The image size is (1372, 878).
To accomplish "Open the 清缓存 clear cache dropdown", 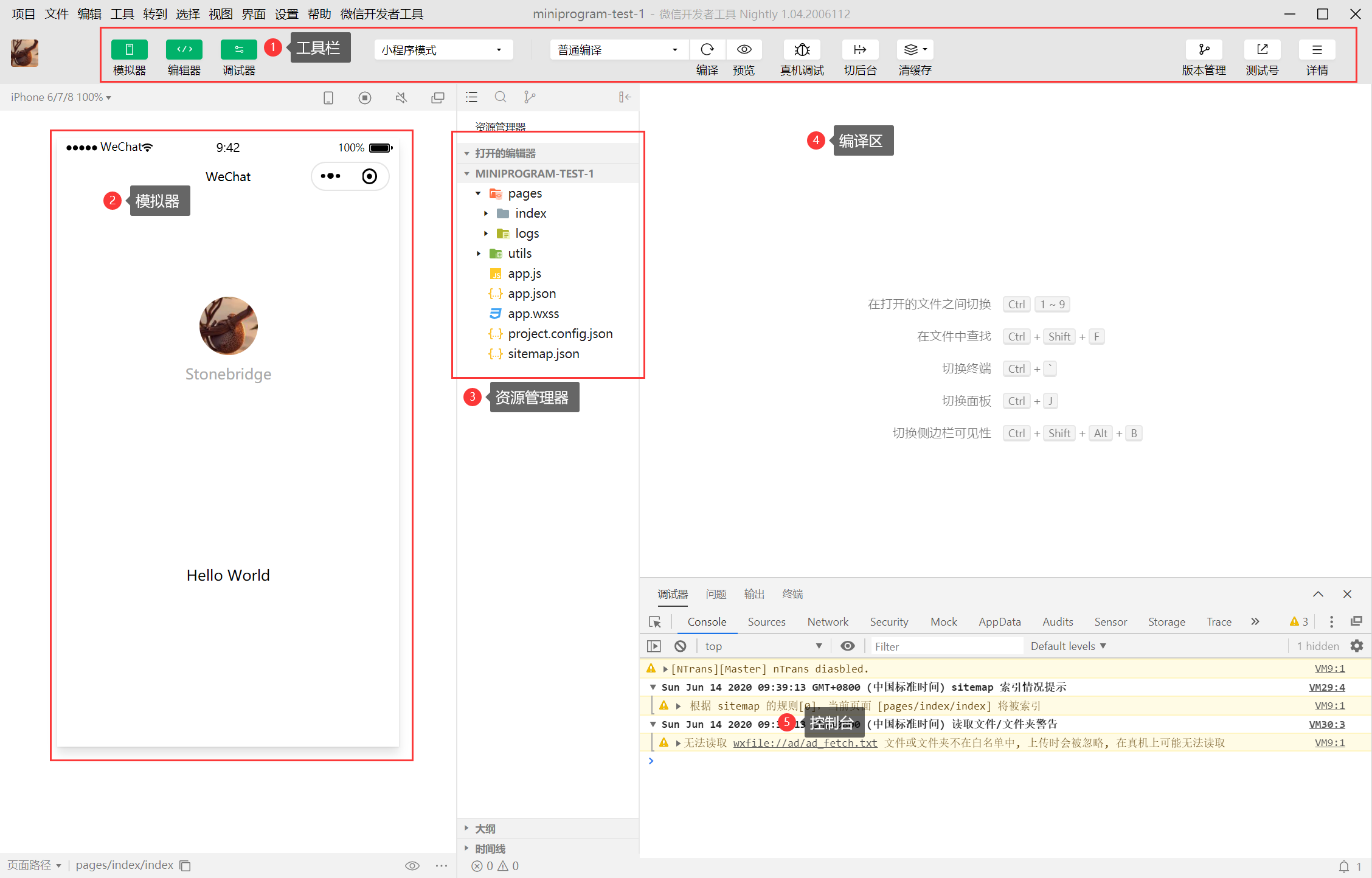I will click(x=915, y=49).
